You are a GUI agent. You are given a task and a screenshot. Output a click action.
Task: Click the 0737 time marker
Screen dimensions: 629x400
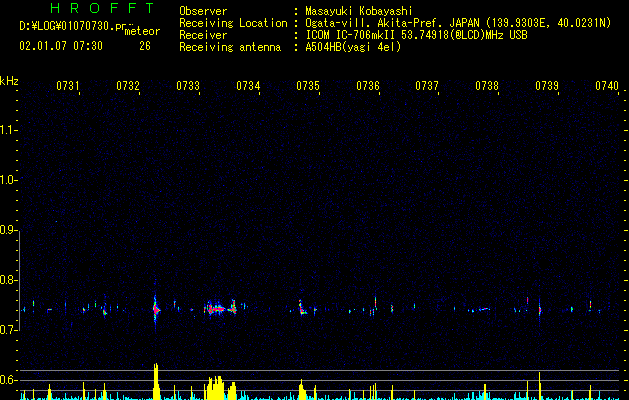[427, 86]
